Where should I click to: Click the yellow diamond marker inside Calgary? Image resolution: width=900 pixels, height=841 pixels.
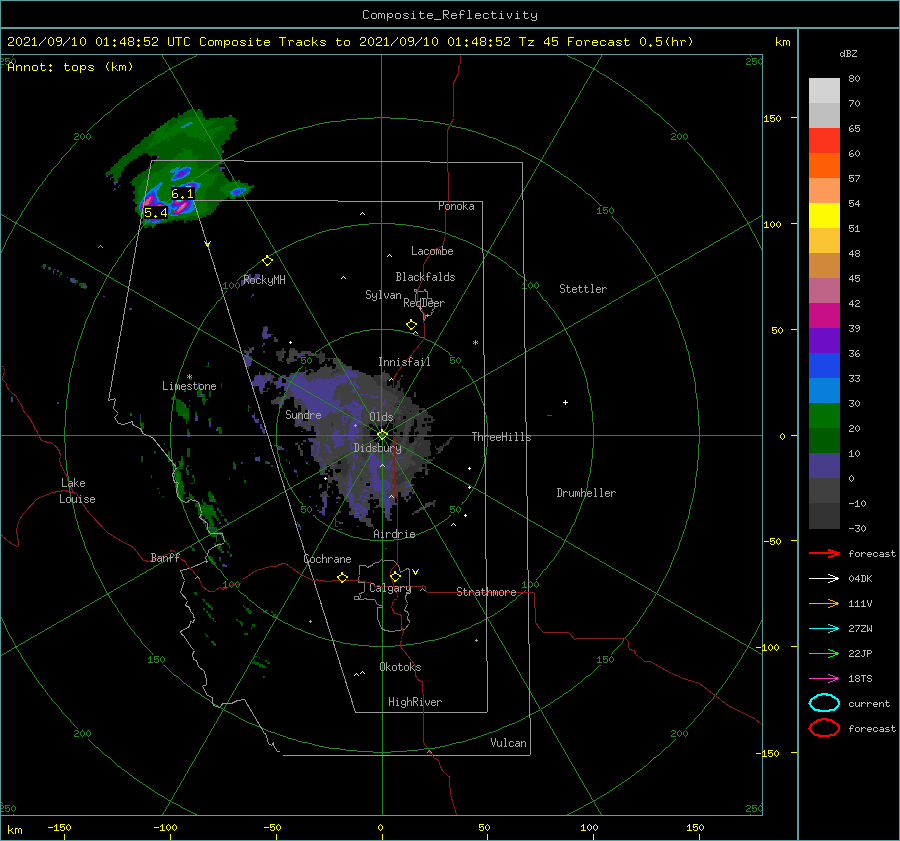[x=395, y=576]
